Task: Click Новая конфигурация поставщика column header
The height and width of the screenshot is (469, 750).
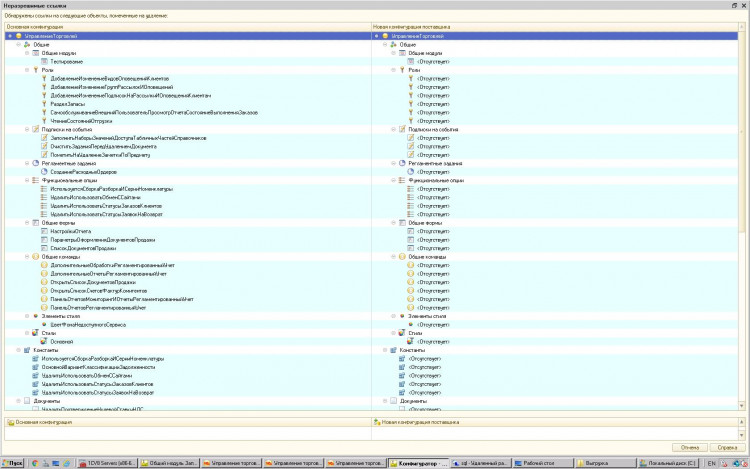Action: click(555, 27)
